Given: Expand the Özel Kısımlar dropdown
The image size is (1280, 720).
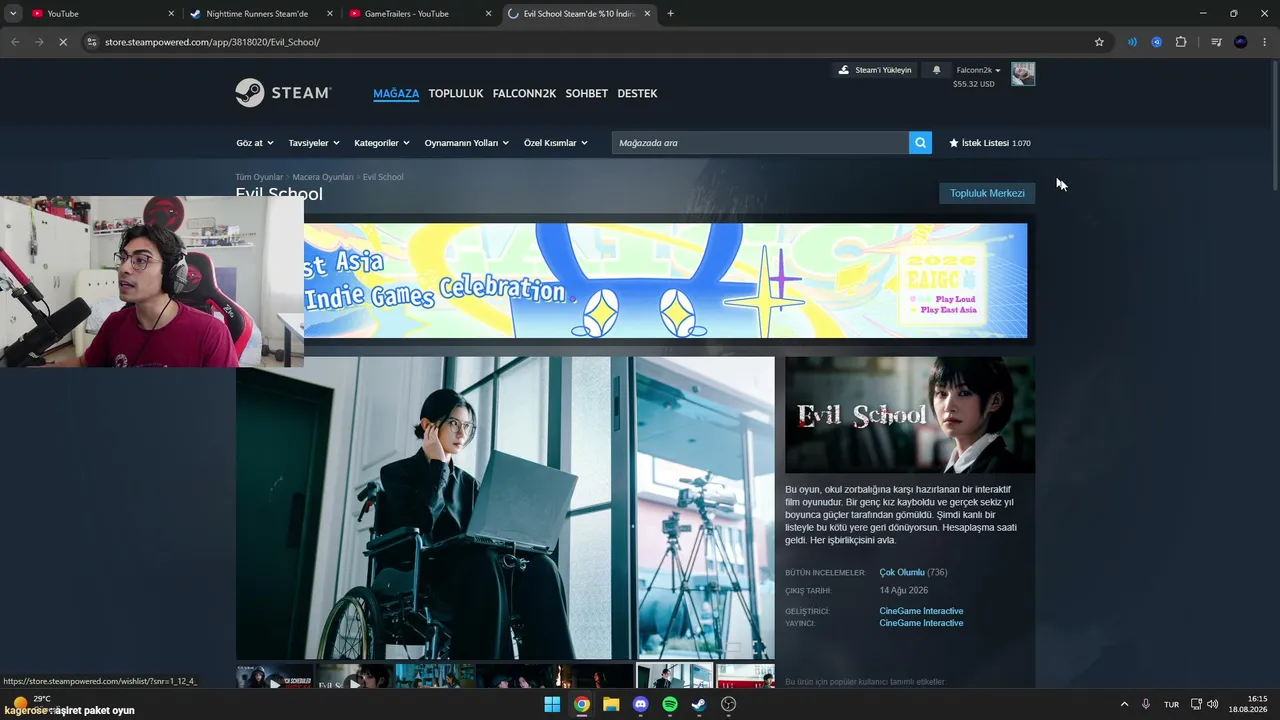Looking at the screenshot, I should tap(556, 143).
